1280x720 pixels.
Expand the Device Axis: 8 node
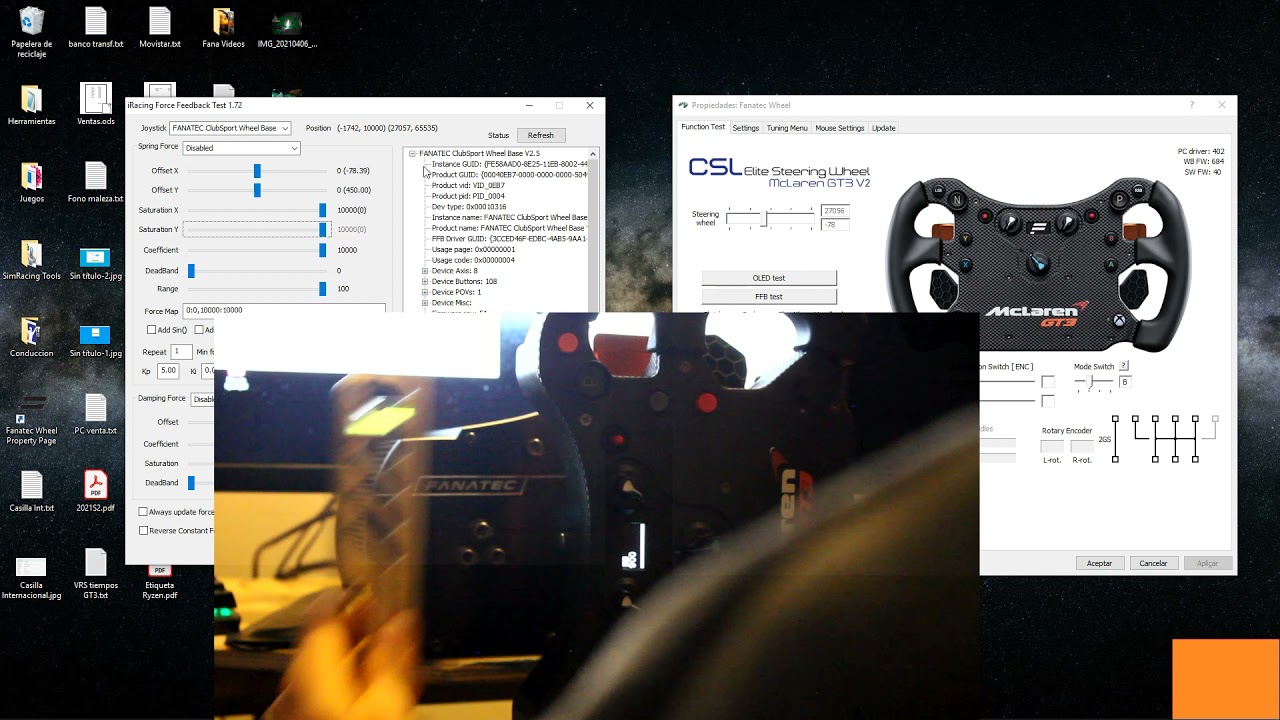pos(425,271)
